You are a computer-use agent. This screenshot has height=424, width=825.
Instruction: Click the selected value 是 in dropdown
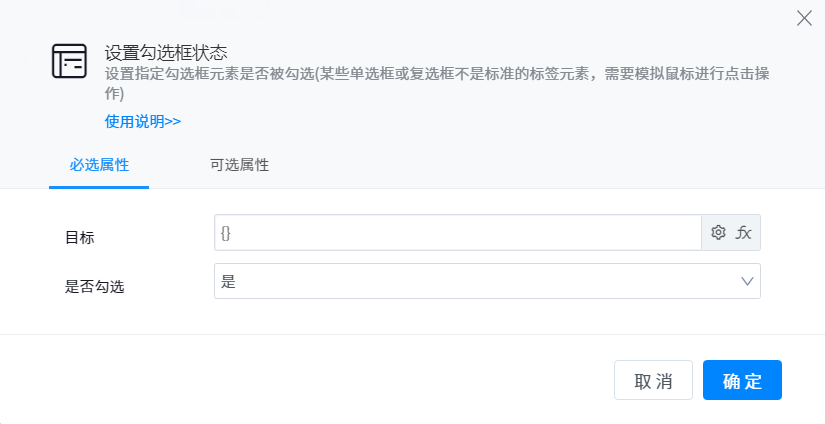228,282
